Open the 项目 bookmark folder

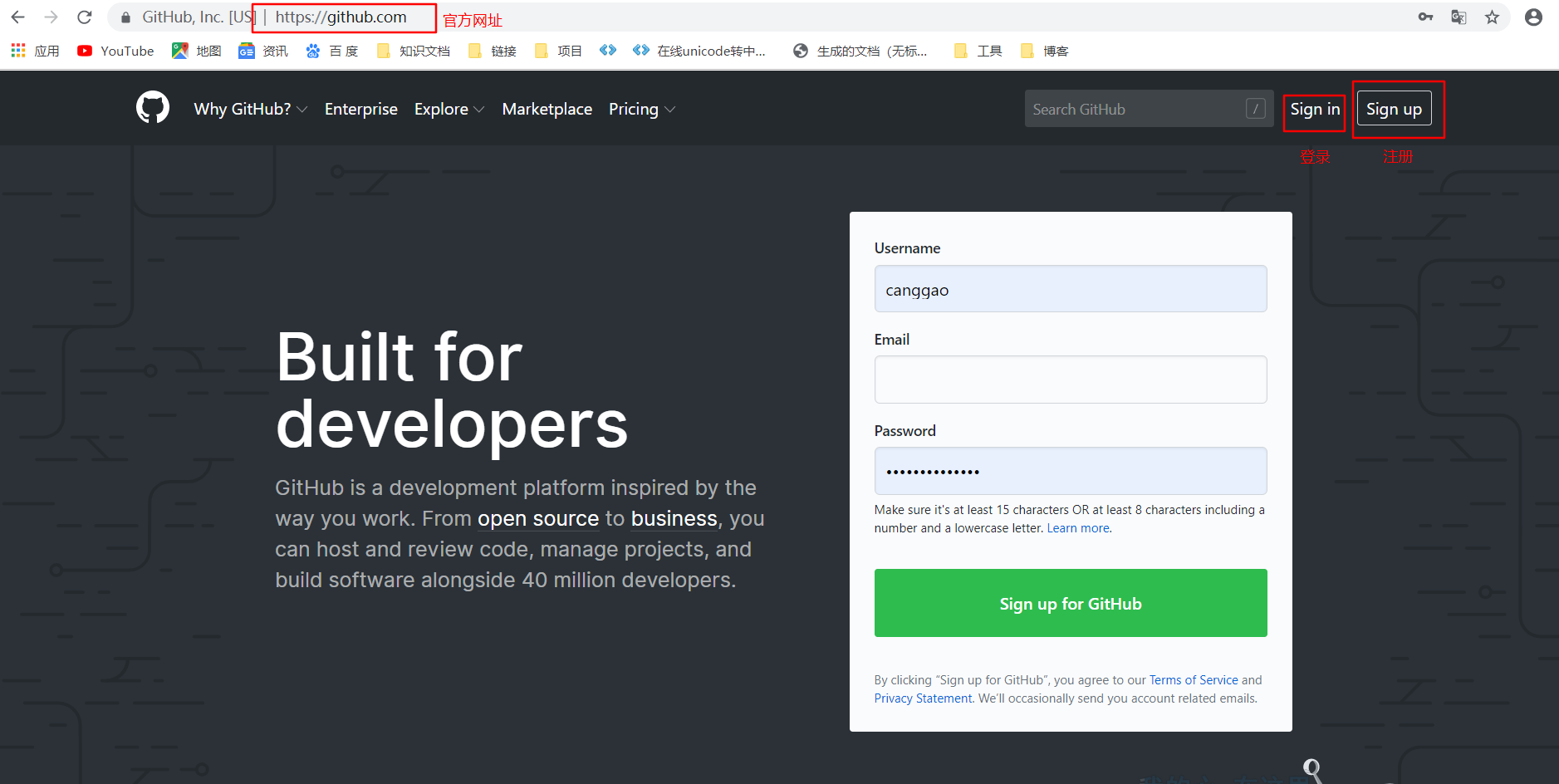559,51
